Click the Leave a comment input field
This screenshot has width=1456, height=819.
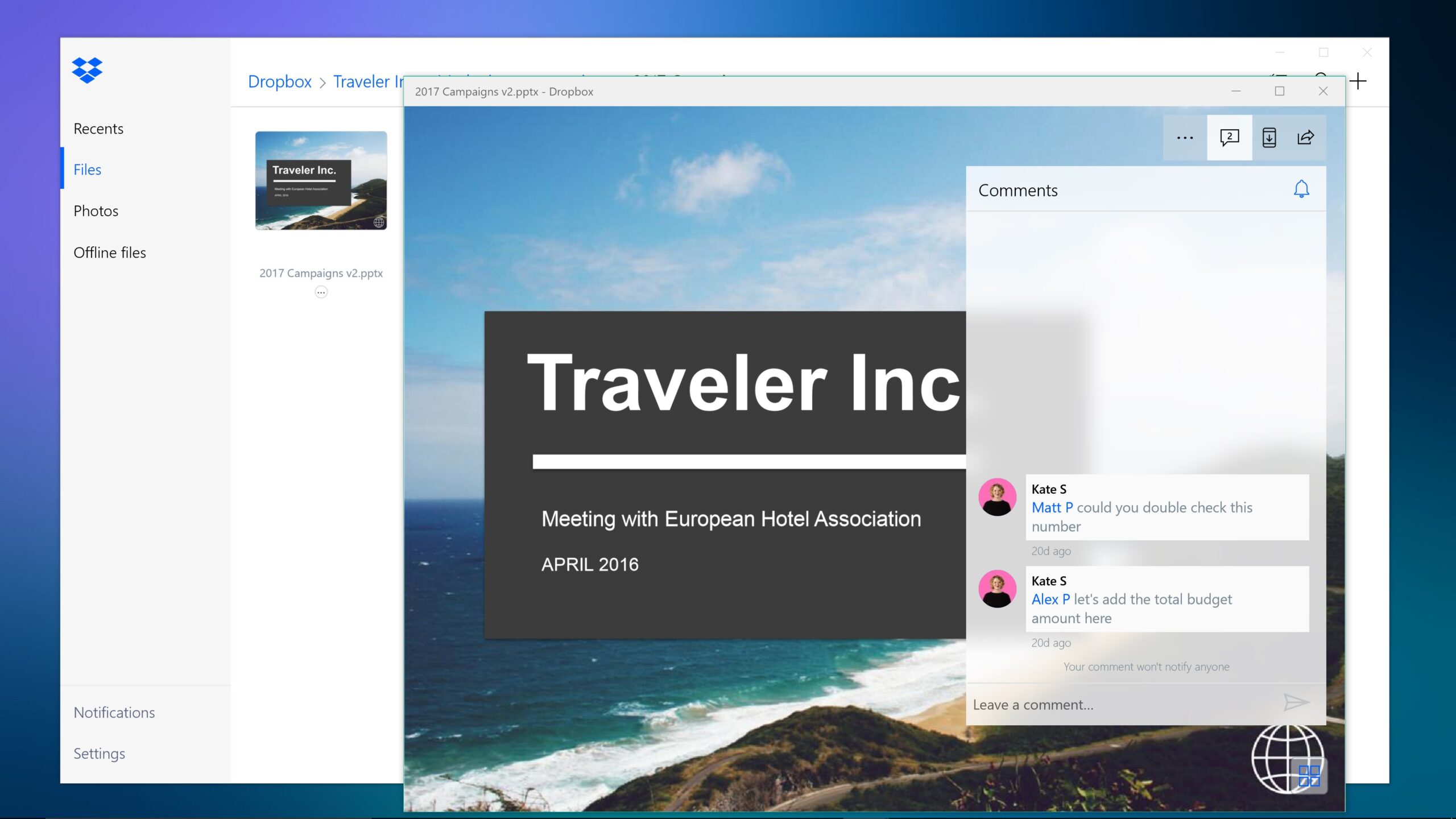[x=1120, y=703]
